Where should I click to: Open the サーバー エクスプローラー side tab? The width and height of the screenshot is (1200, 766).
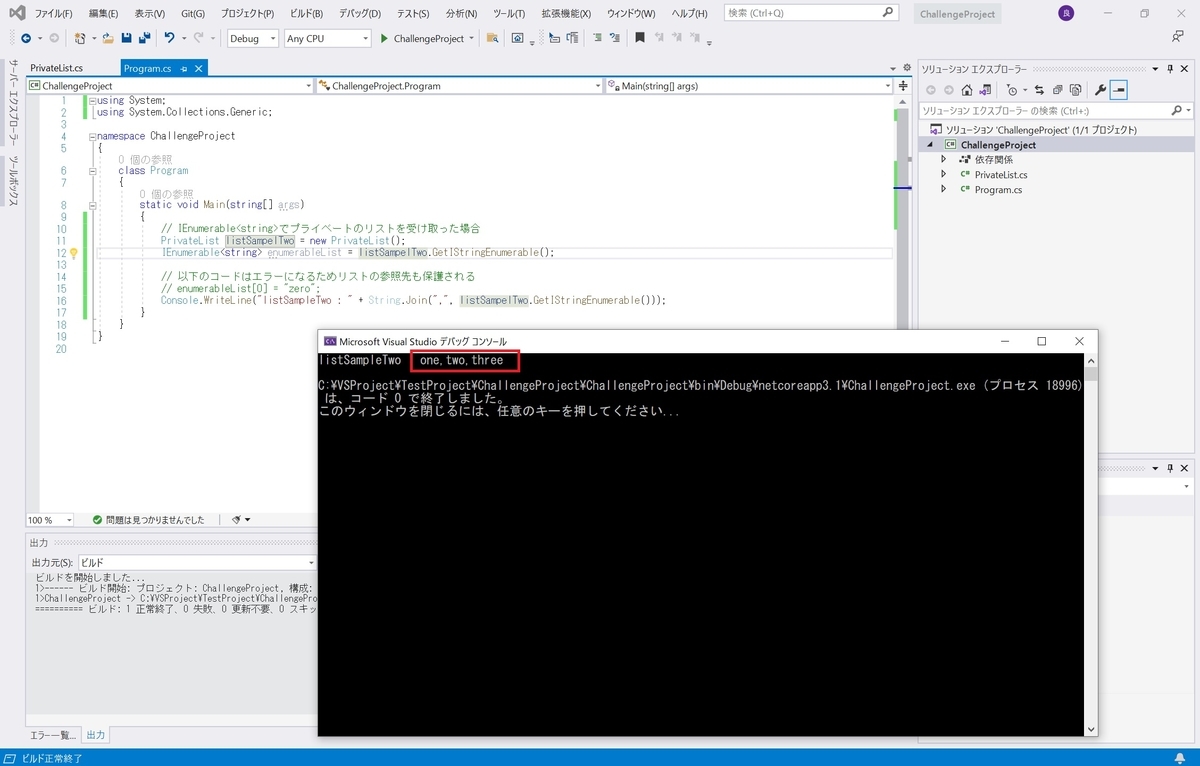coord(13,101)
